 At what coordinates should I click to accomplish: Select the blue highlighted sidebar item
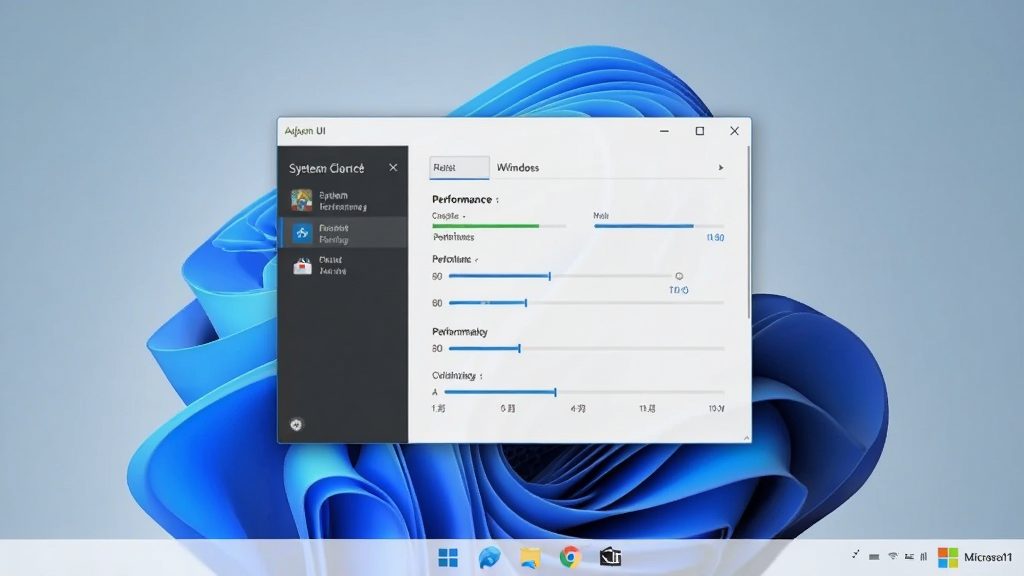click(344, 233)
